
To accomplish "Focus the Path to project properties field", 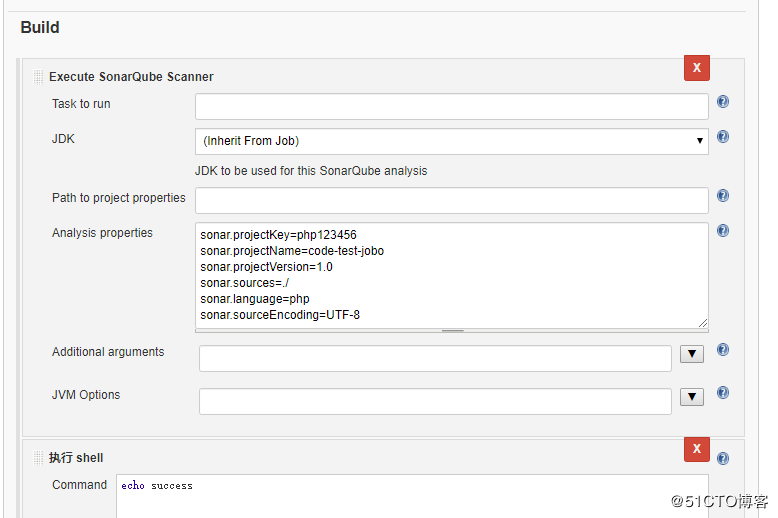I will pyautogui.click(x=451, y=200).
